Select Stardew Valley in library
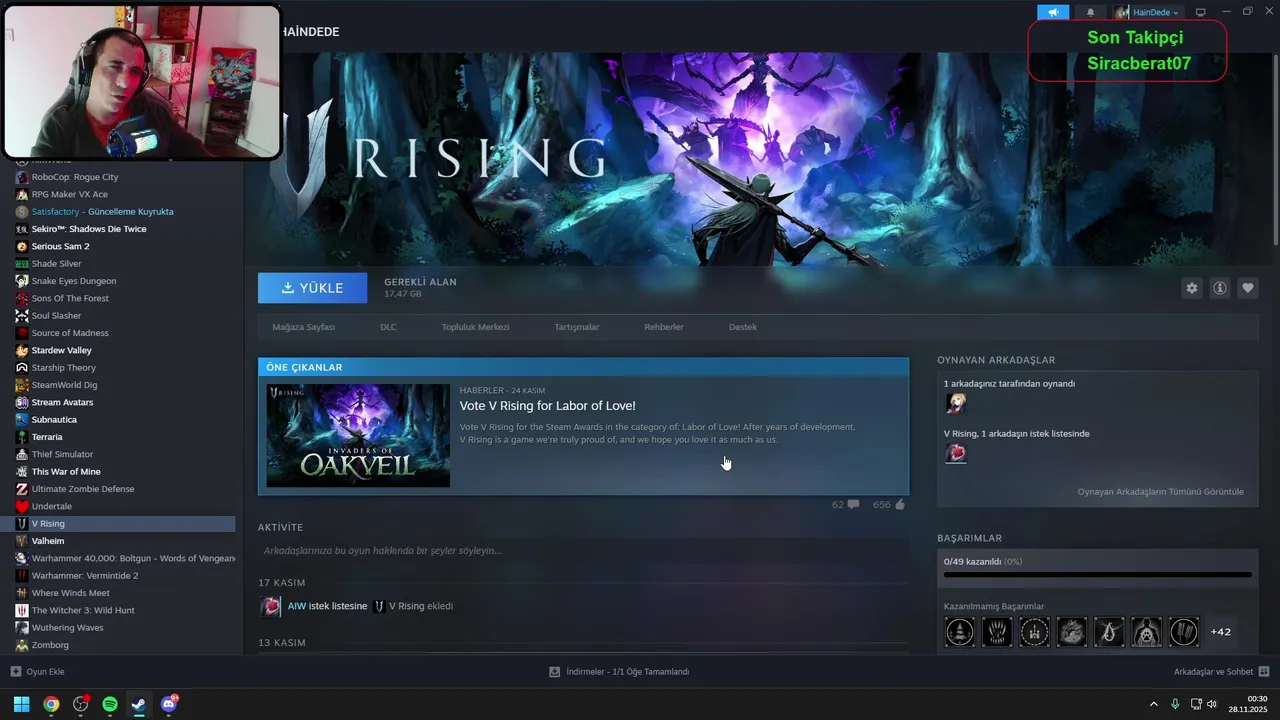 tap(61, 350)
